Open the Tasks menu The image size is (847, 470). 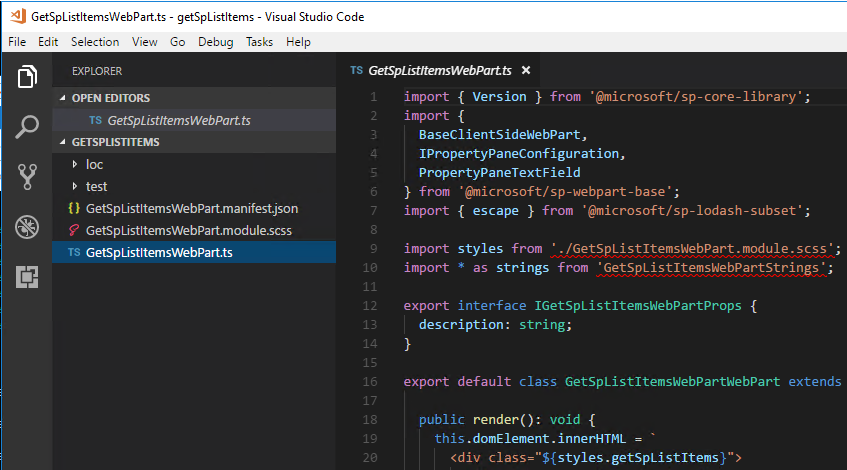click(259, 42)
